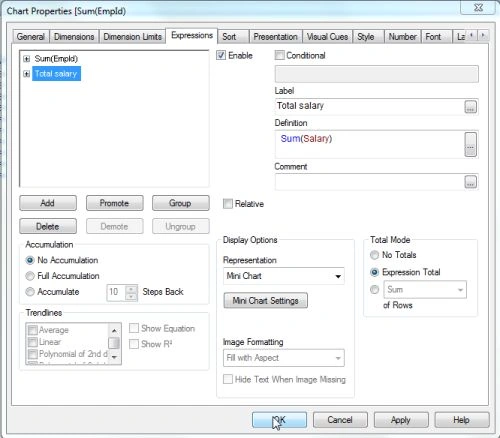Image resolution: width=500 pixels, height=438 pixels.
Task: Open the Definition expression editor ellipsis button
Action: coord(470,144)
